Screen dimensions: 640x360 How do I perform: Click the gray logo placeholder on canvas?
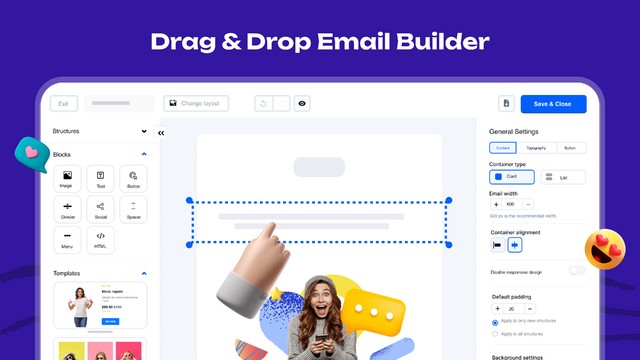(x=319, y=167)
